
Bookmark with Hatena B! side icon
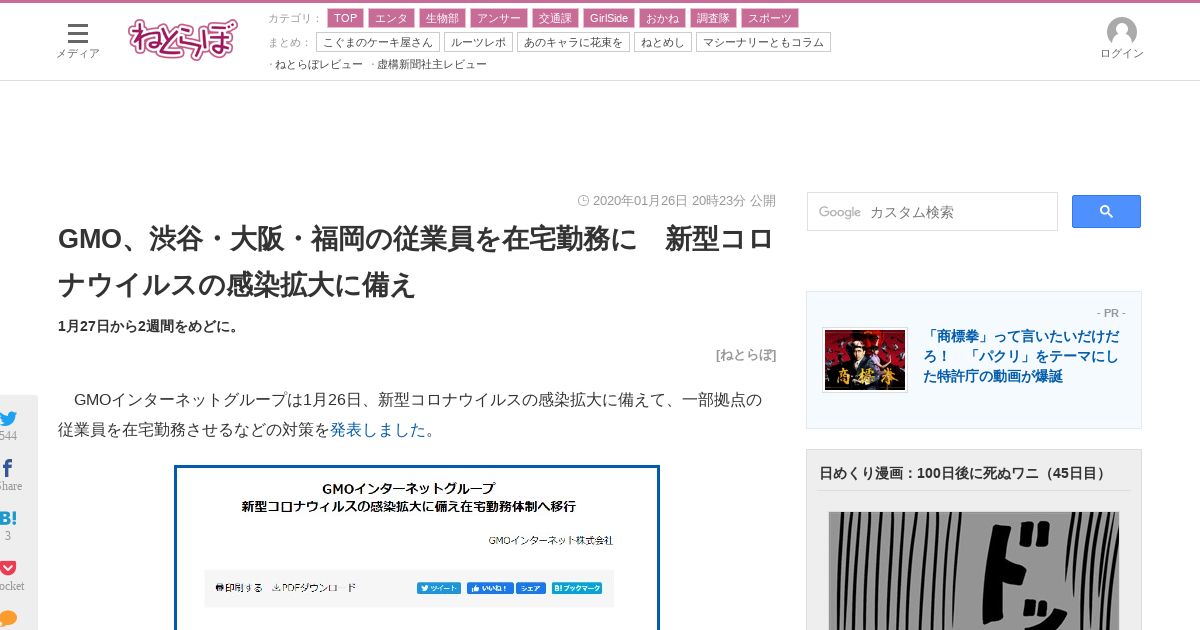(8, 518)
